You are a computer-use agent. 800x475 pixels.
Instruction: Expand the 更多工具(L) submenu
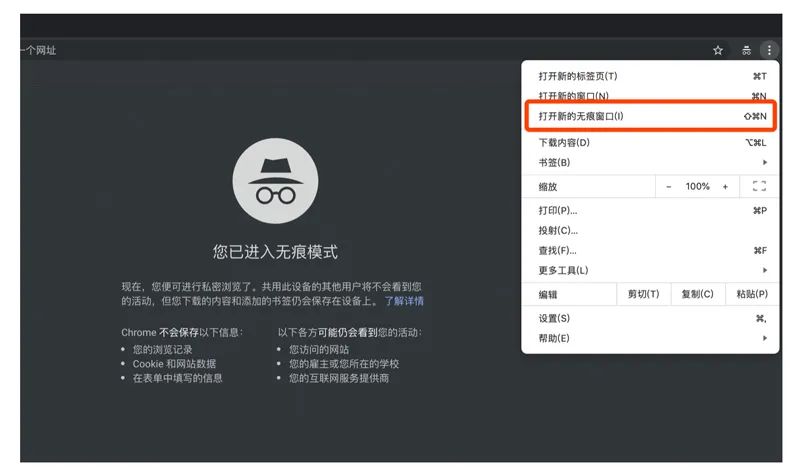pos(650,270)
